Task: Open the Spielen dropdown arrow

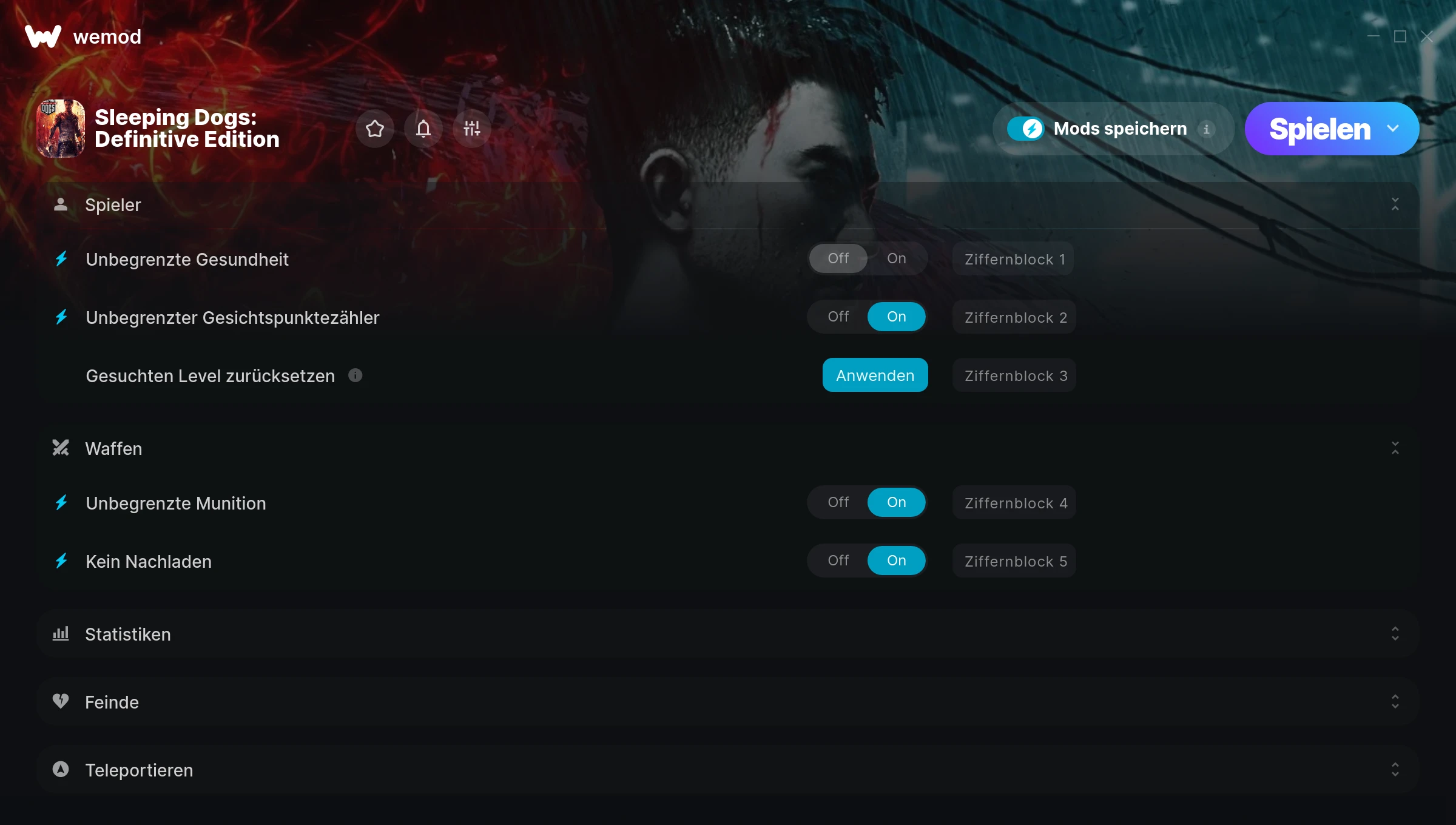Action: pos(1393,129)
